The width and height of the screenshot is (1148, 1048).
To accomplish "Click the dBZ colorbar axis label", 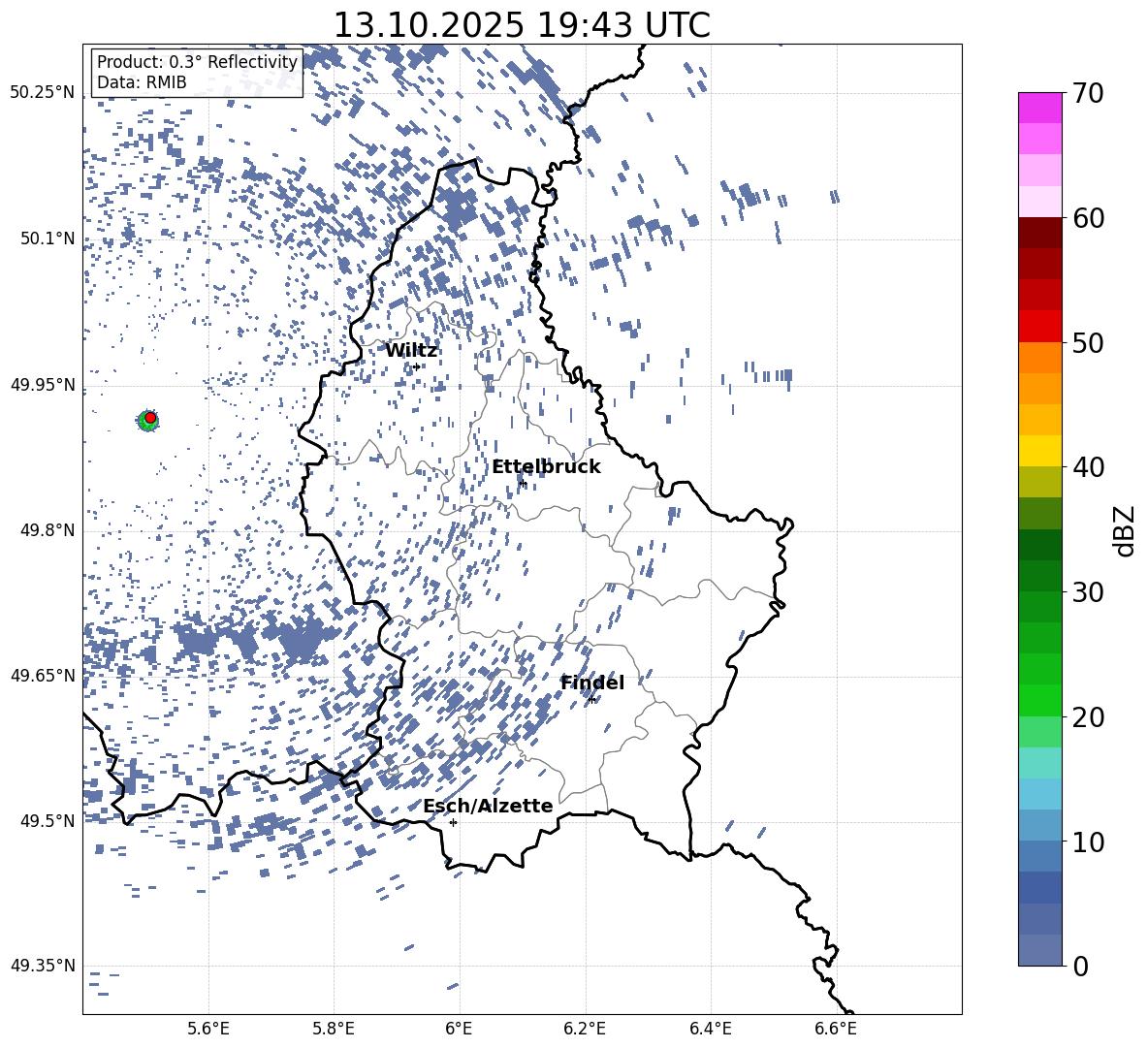I will [x=1126, y=530].
